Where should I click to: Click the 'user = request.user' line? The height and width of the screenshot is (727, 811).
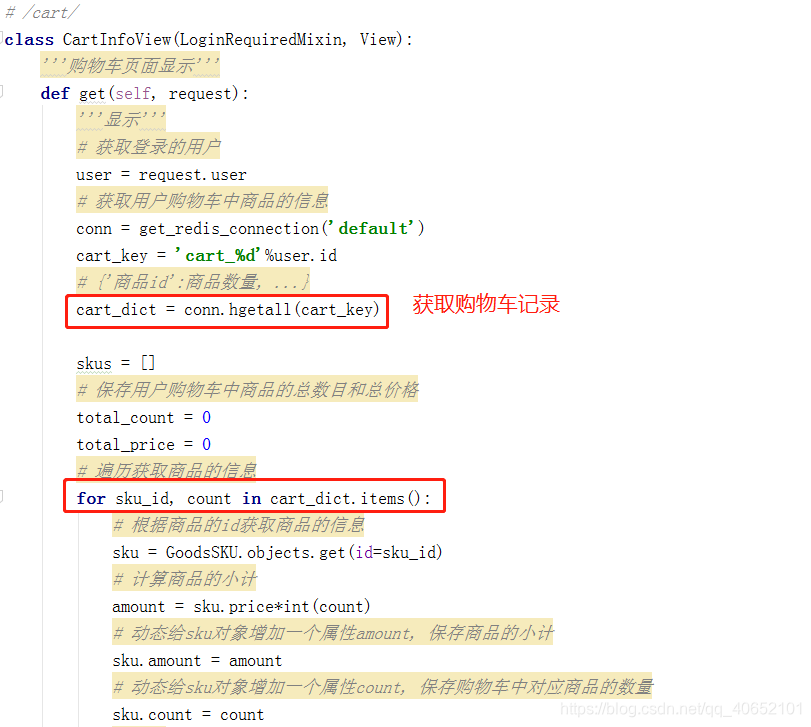161,175
